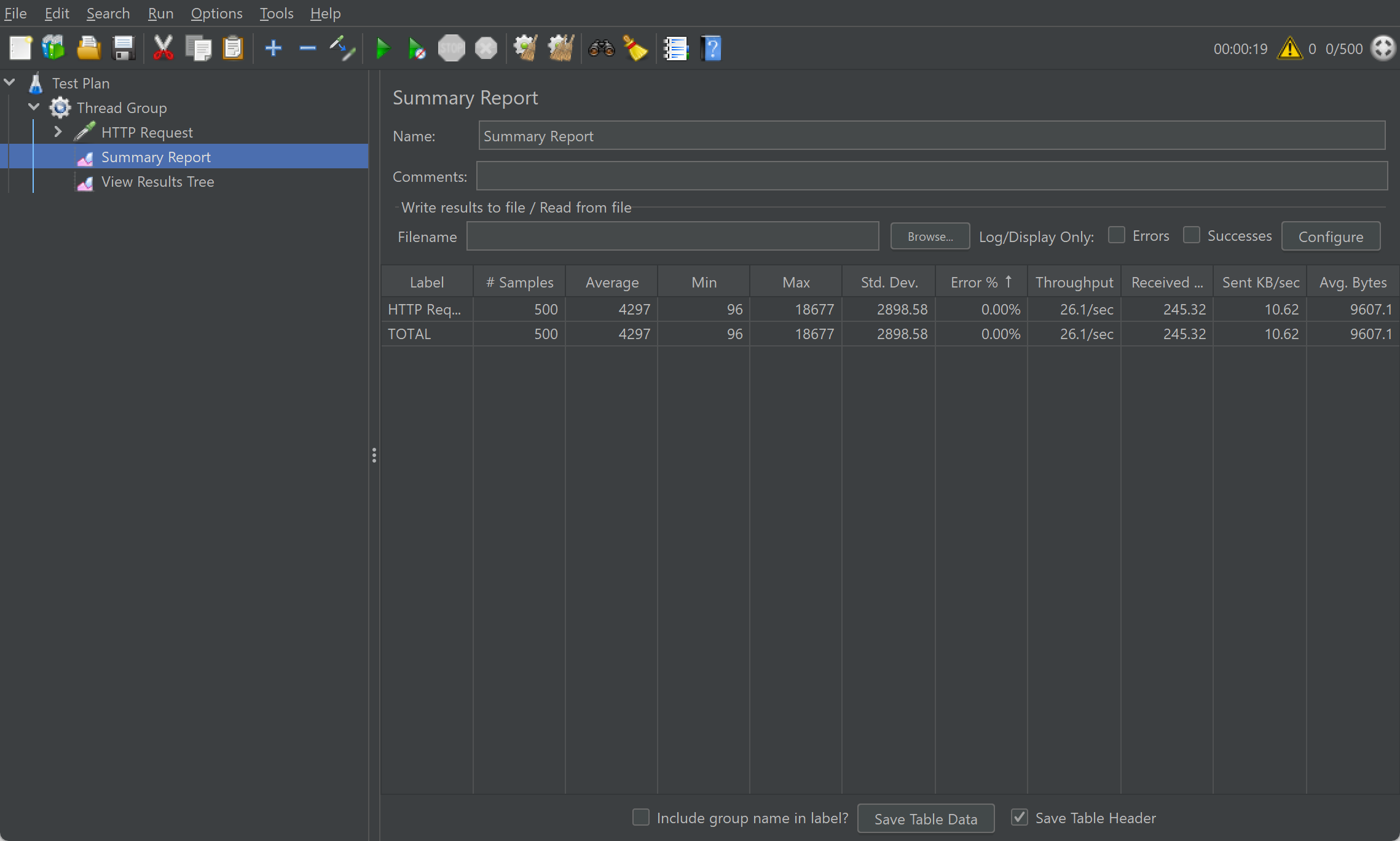
Task: Click the binoculars Search icon
Action: tap(600, 49)
